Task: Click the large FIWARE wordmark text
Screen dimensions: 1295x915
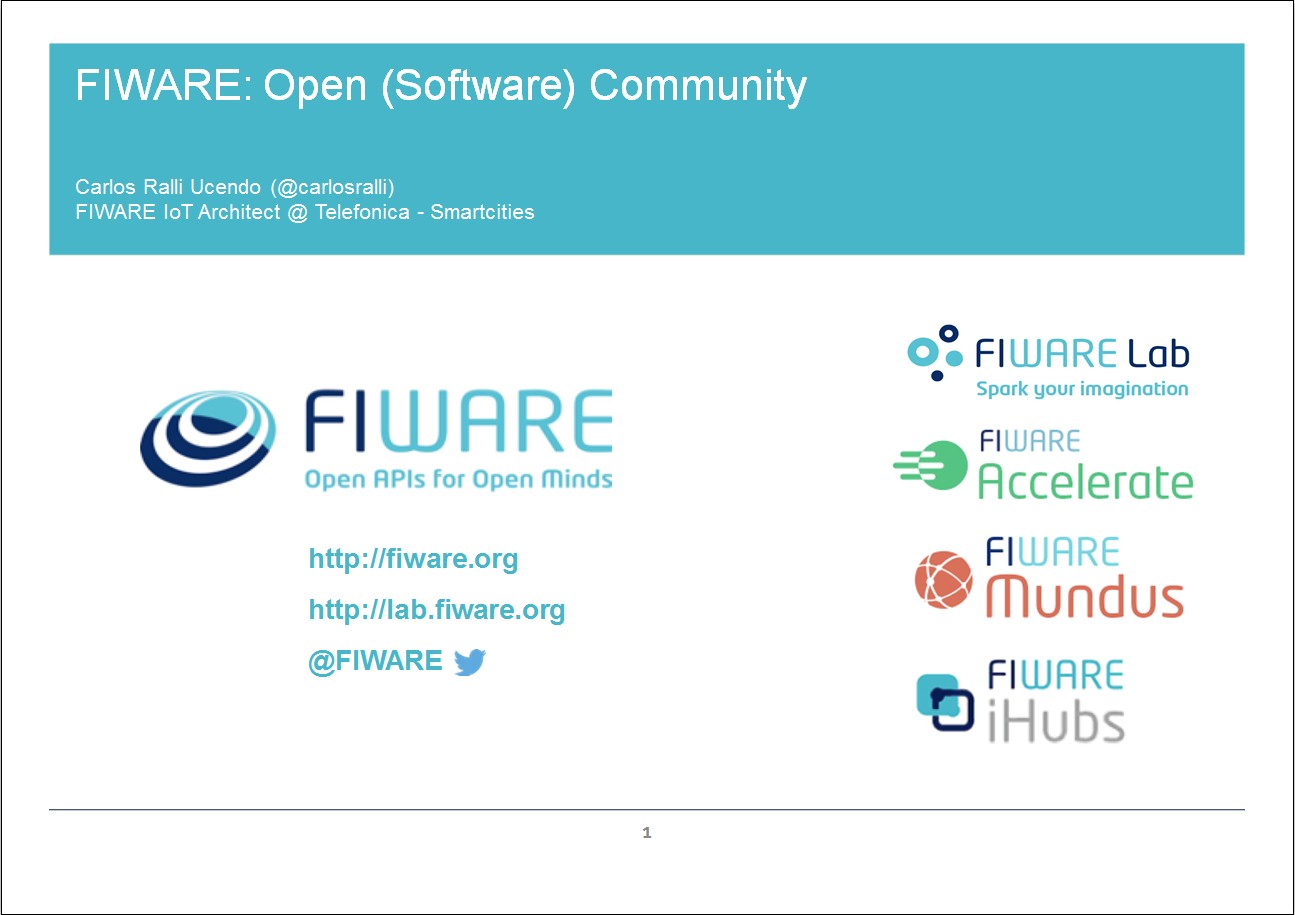Action: (x=458, y=423)
